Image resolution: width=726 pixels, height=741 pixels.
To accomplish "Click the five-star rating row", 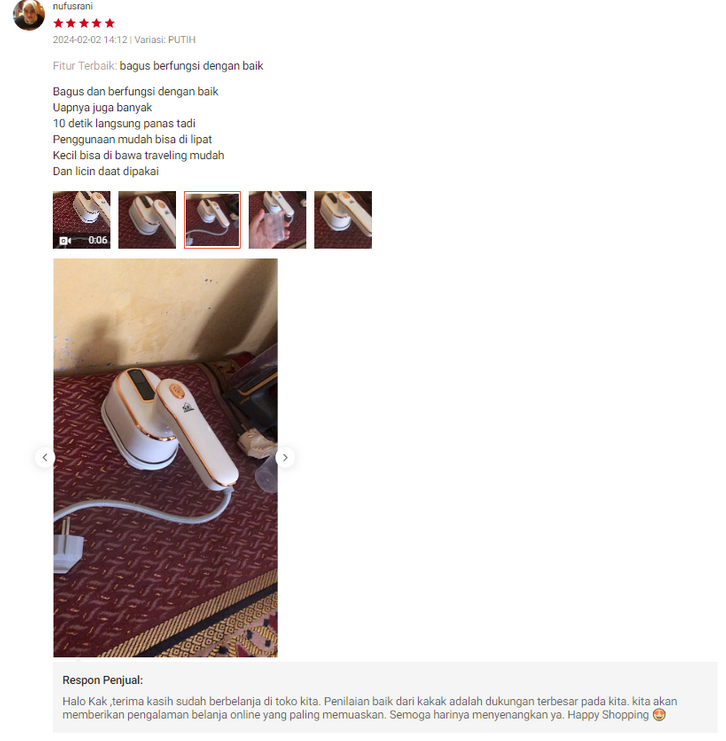I will click(x=84, y=23).
